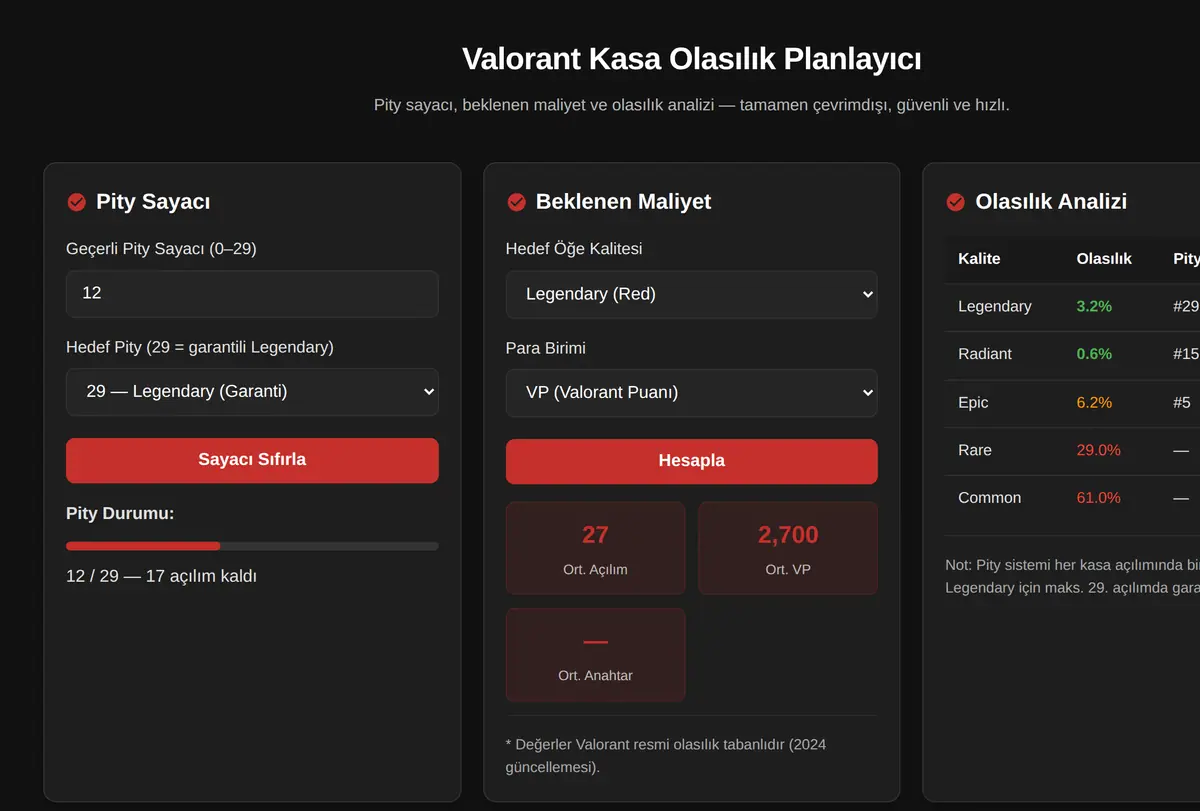Click the Ort. Açılım result card
1200x811 pixels.
595,548
